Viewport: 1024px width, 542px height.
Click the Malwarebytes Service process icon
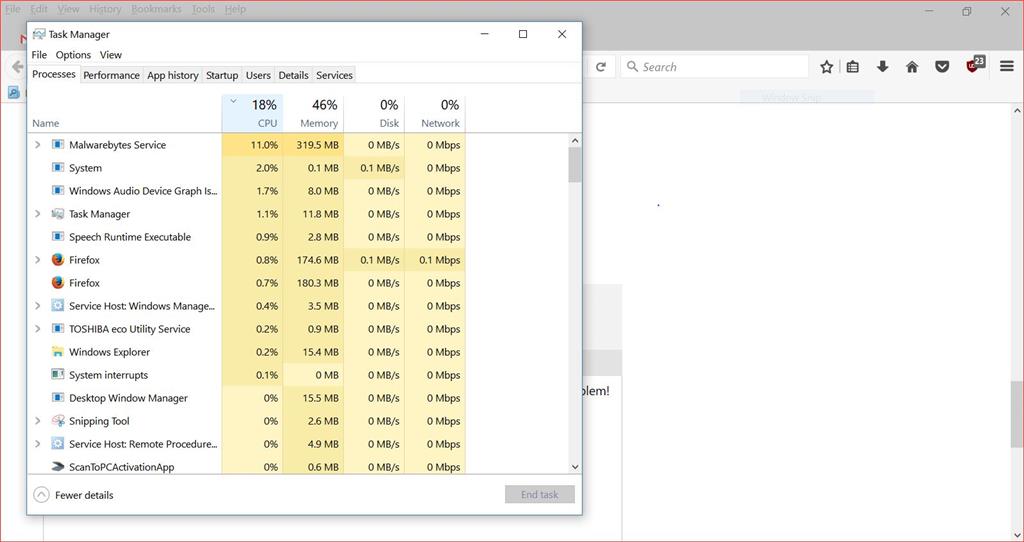coord(57,144)
